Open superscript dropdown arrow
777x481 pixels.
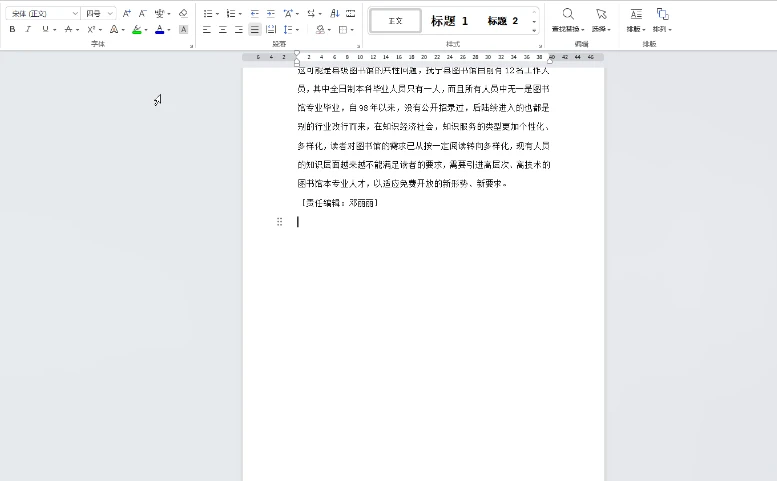pyautogui.click(x=101, y=30)
